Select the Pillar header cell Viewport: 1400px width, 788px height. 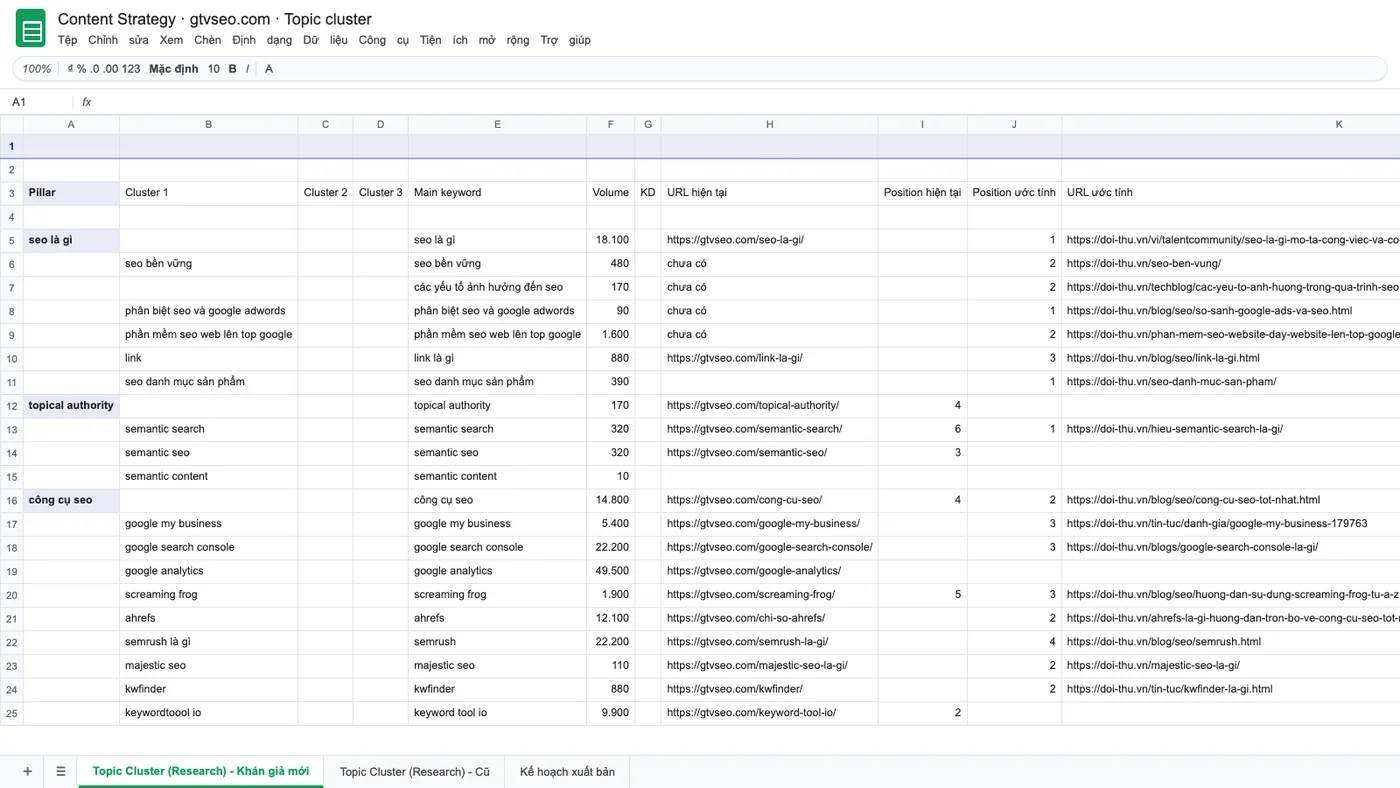coord(71,193)
